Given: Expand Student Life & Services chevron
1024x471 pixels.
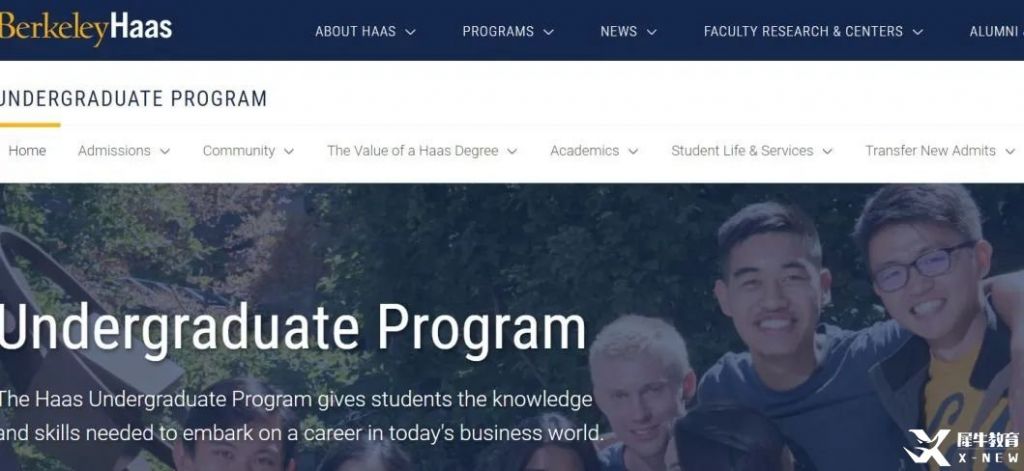Looking at the screenshot, I should pyautogui.click(x=827, y=152).
